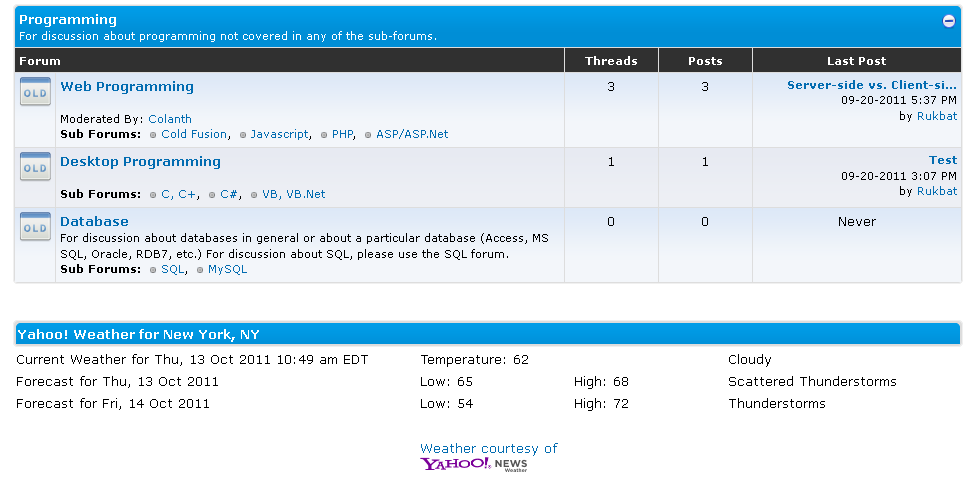Open last post 'Server-side vs. Client-si...'

871,86
